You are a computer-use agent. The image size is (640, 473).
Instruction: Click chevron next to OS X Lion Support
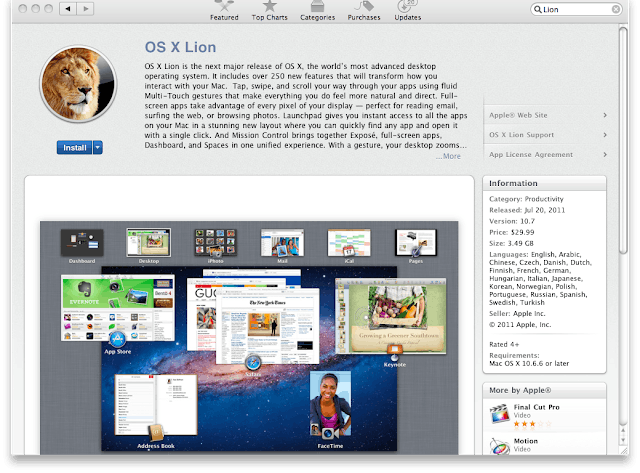click(605, 135)
